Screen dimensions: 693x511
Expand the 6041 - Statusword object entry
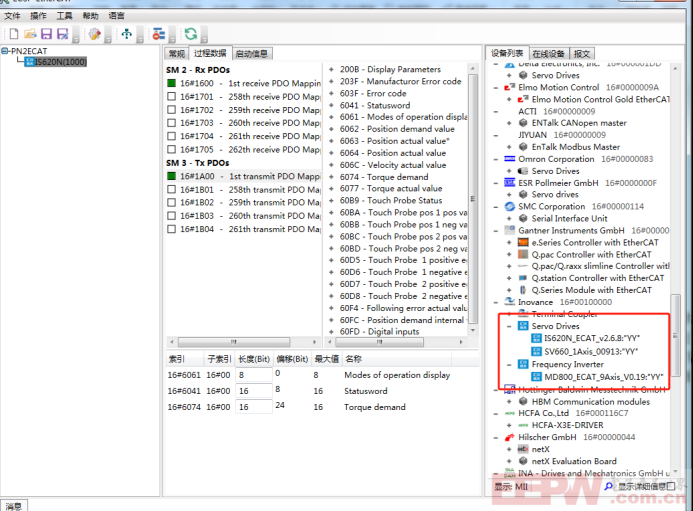coord(331,105)
